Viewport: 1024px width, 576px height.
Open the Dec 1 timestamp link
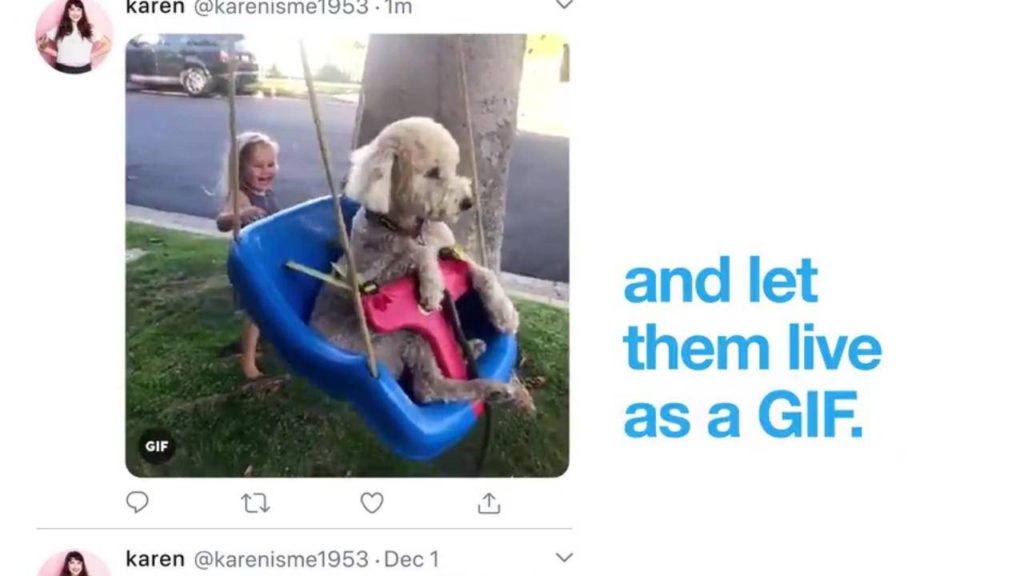coord(411,560)
